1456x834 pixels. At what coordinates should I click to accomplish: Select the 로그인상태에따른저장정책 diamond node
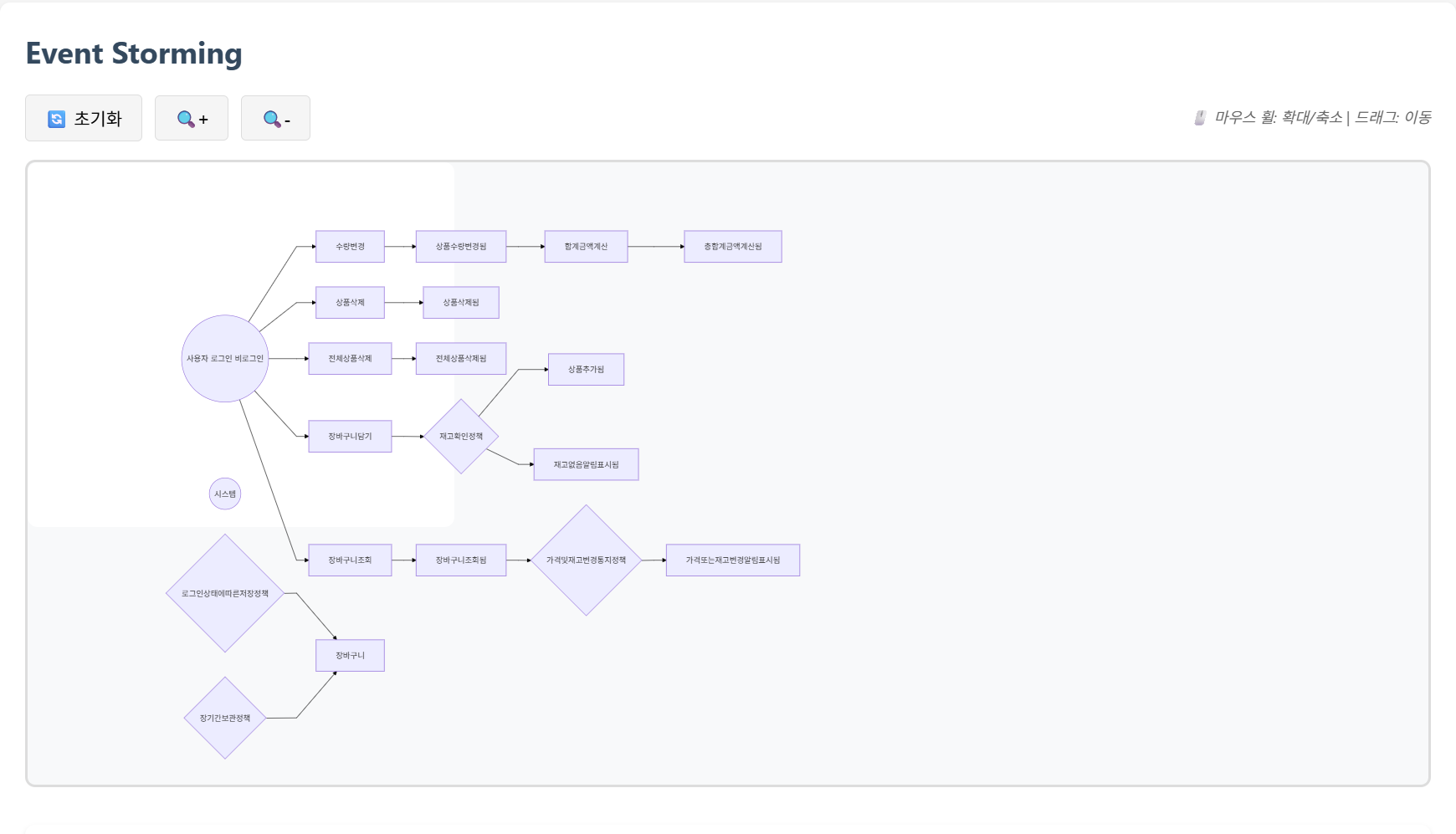(x=225, y=593)
